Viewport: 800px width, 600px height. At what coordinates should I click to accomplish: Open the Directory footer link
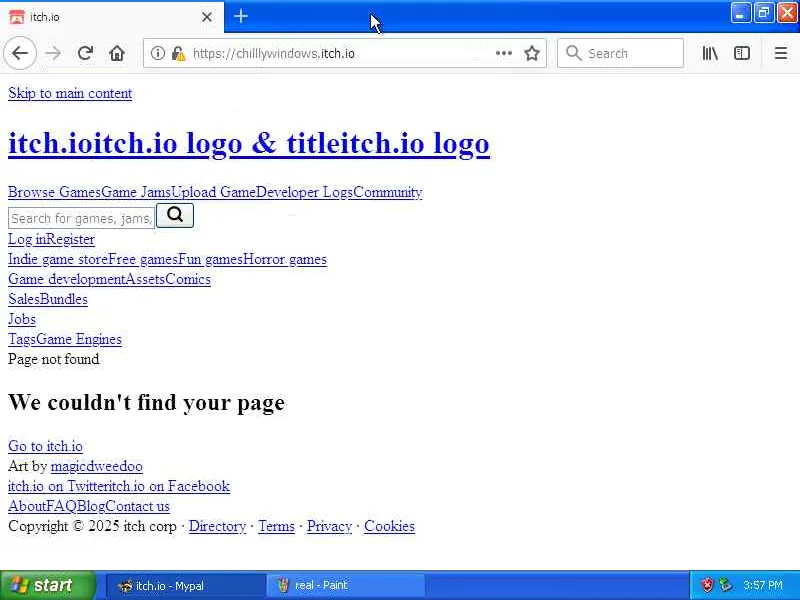coord(217,526)
